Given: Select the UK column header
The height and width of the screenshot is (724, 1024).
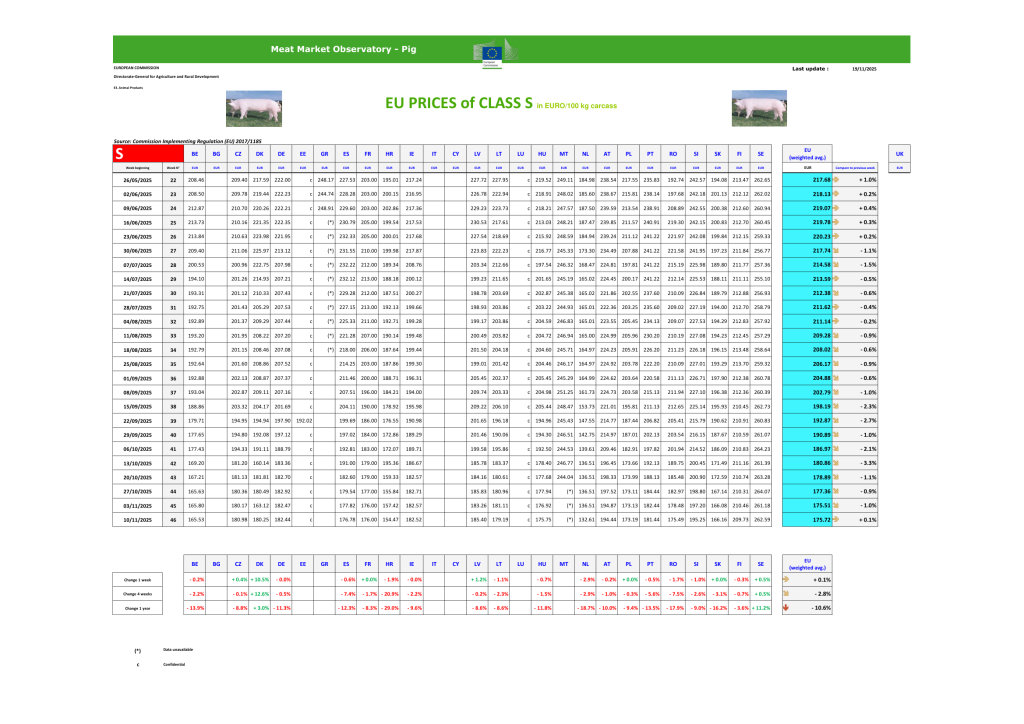Looking at the screenshot, I should 899,155.
